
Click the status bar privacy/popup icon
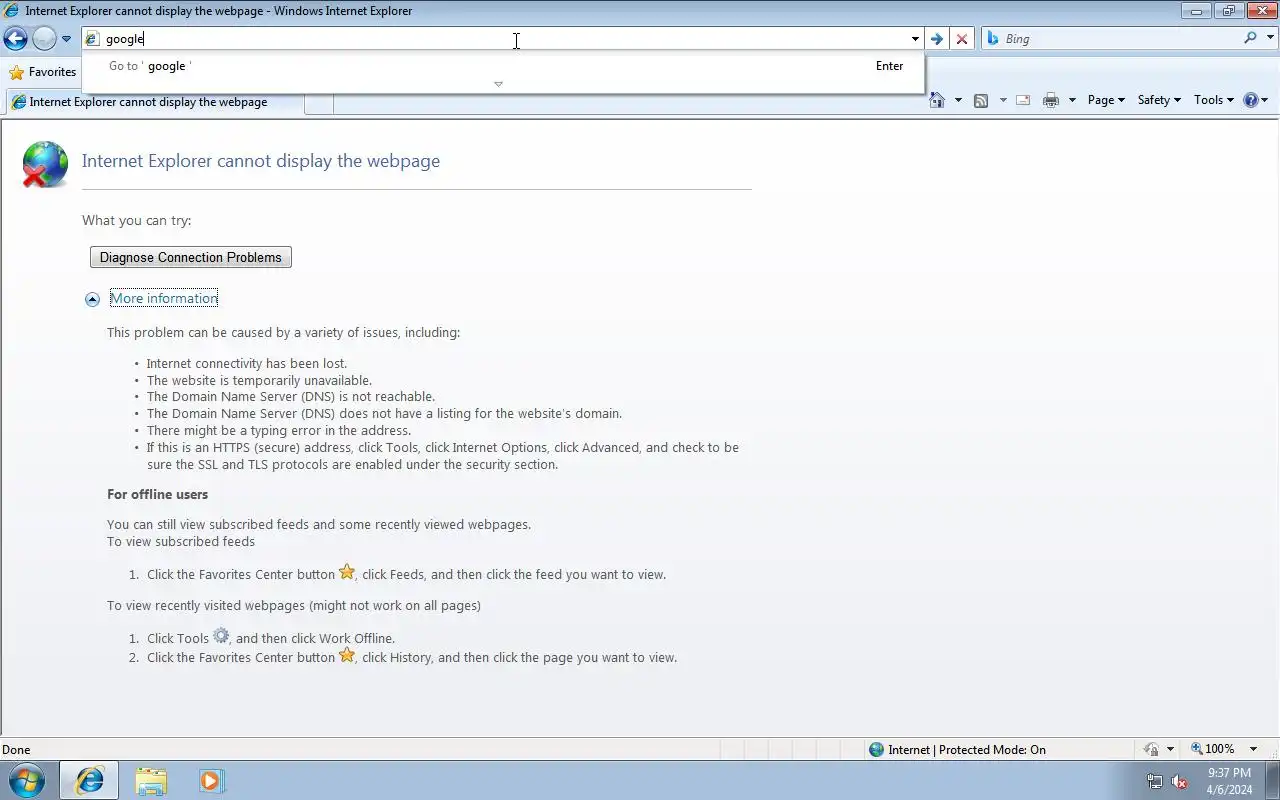[1152, 749]
